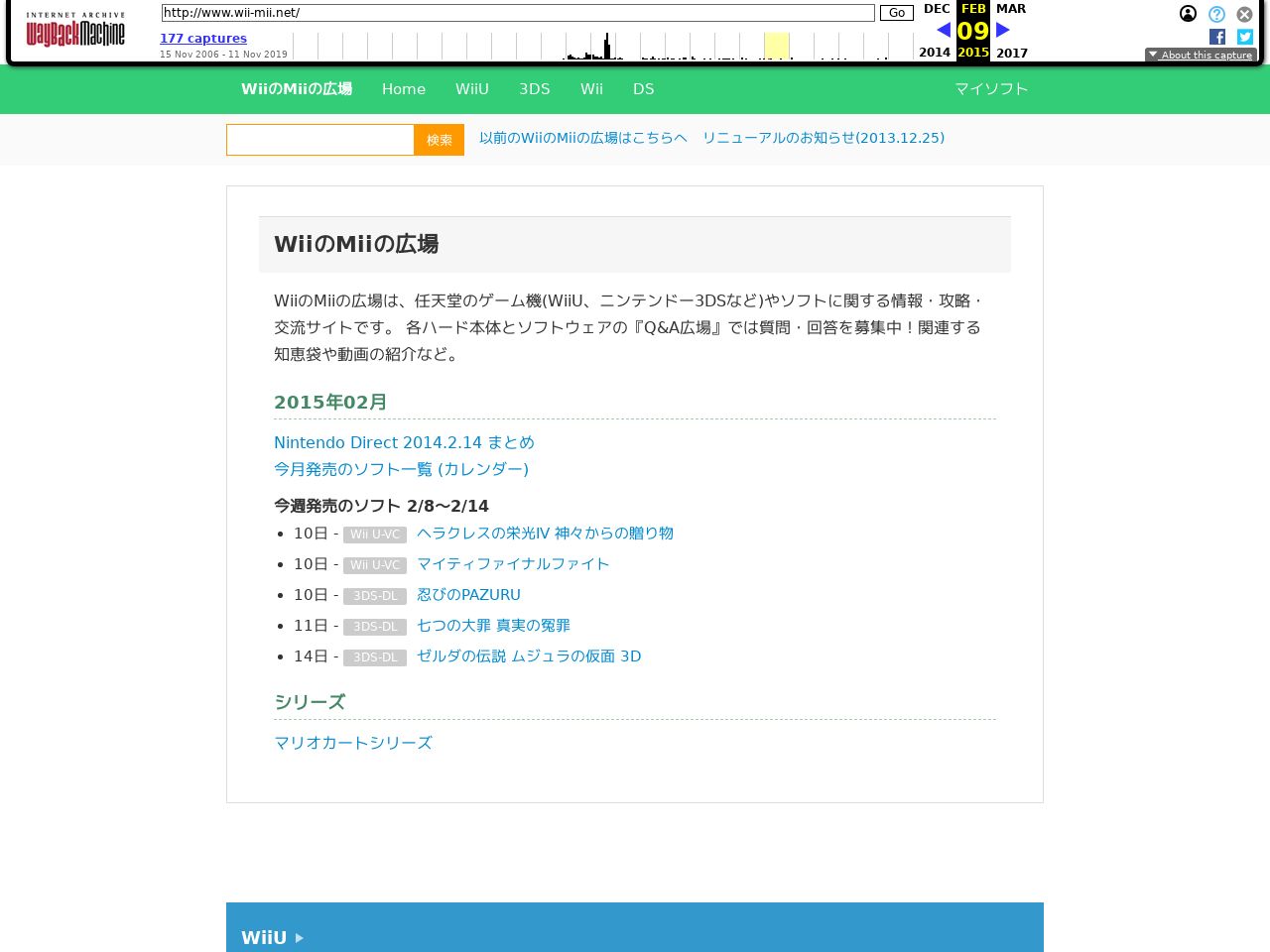This screenshot has height=952, width=1270.
Task: Go to next capture arrow (Mar 2017)
Action: [1003, 30]
